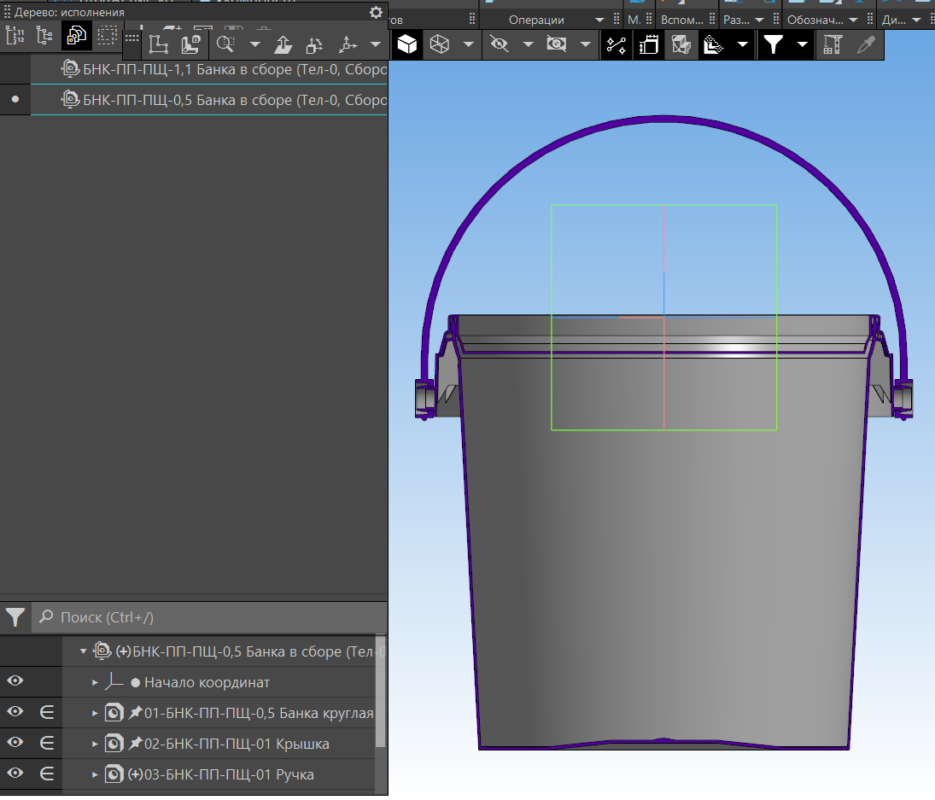Click the crossed-eye-in-frame hide icon
Screen dimensions: 935x800
click(x=556, y=44)
